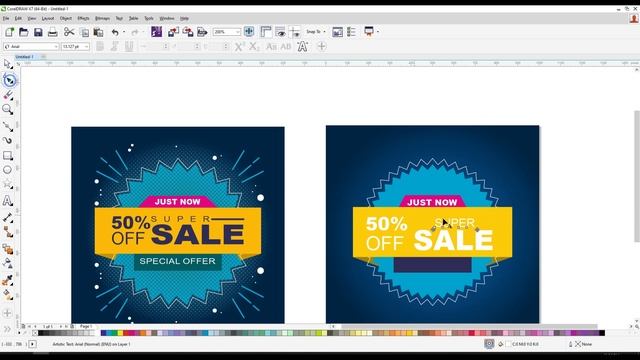
Task: Cut selection with the scissors icon
Action: [x=69, y=32]
